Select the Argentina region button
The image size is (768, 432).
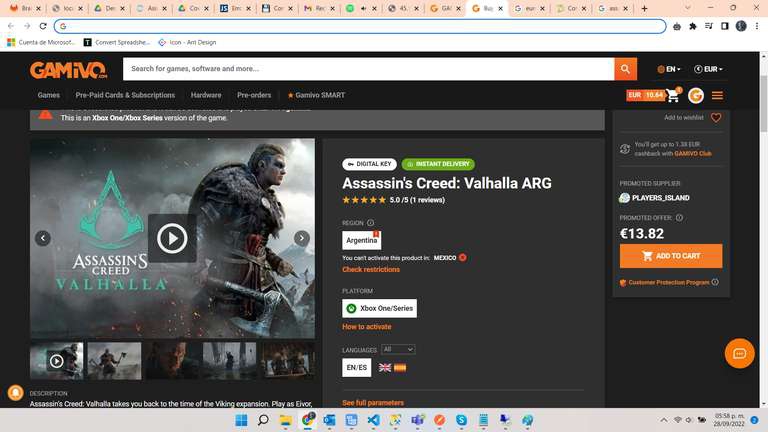pyautogui.click(x=361, y=240)
